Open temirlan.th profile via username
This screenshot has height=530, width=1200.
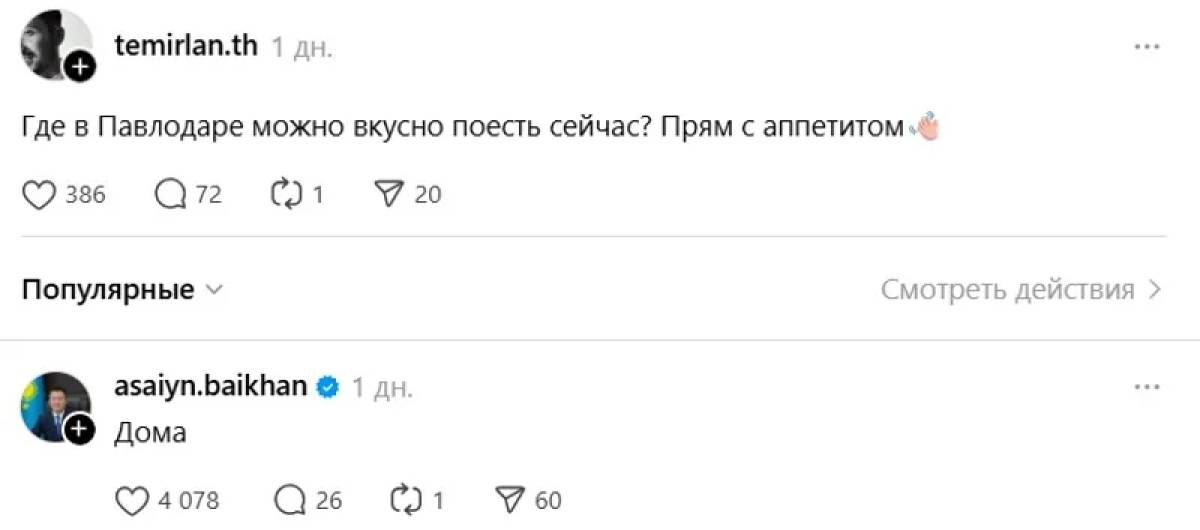(188, 48)
